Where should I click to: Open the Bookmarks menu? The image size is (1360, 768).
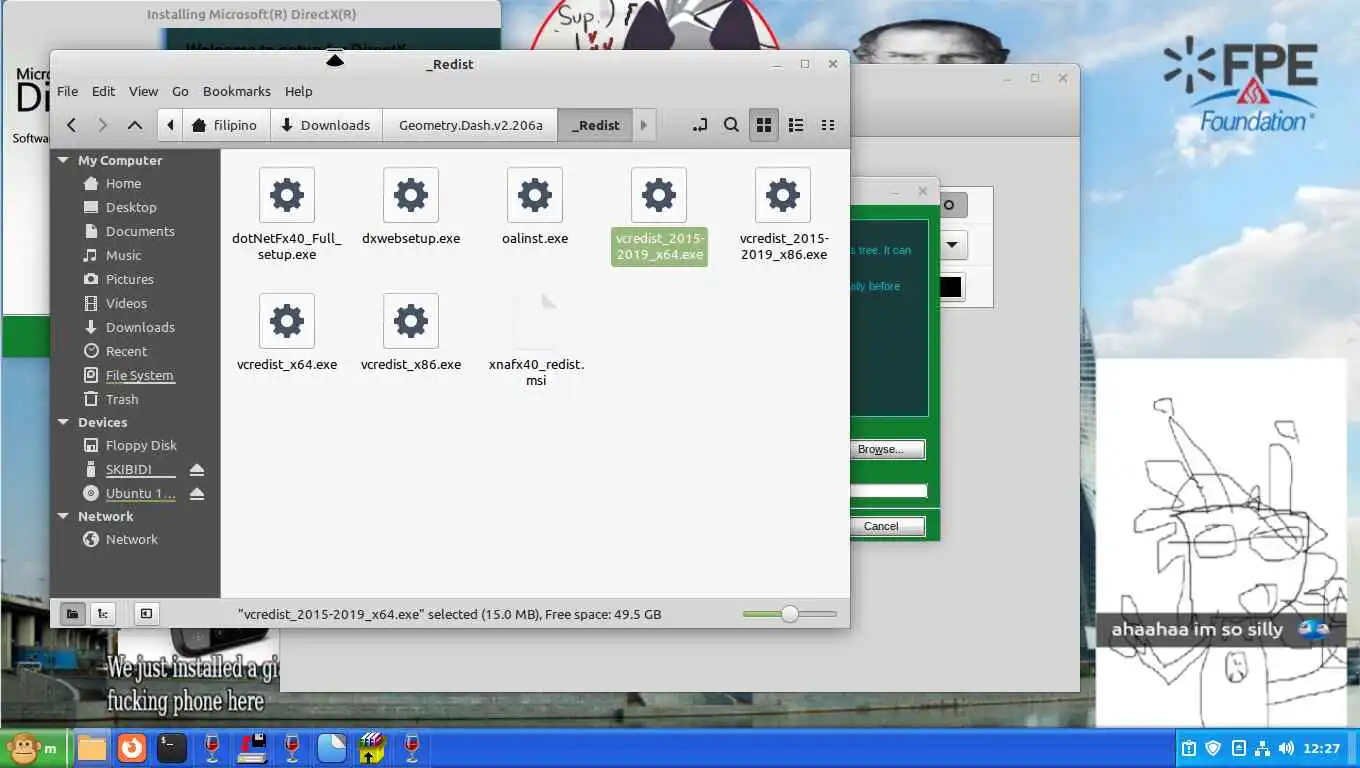coord(237,91)
